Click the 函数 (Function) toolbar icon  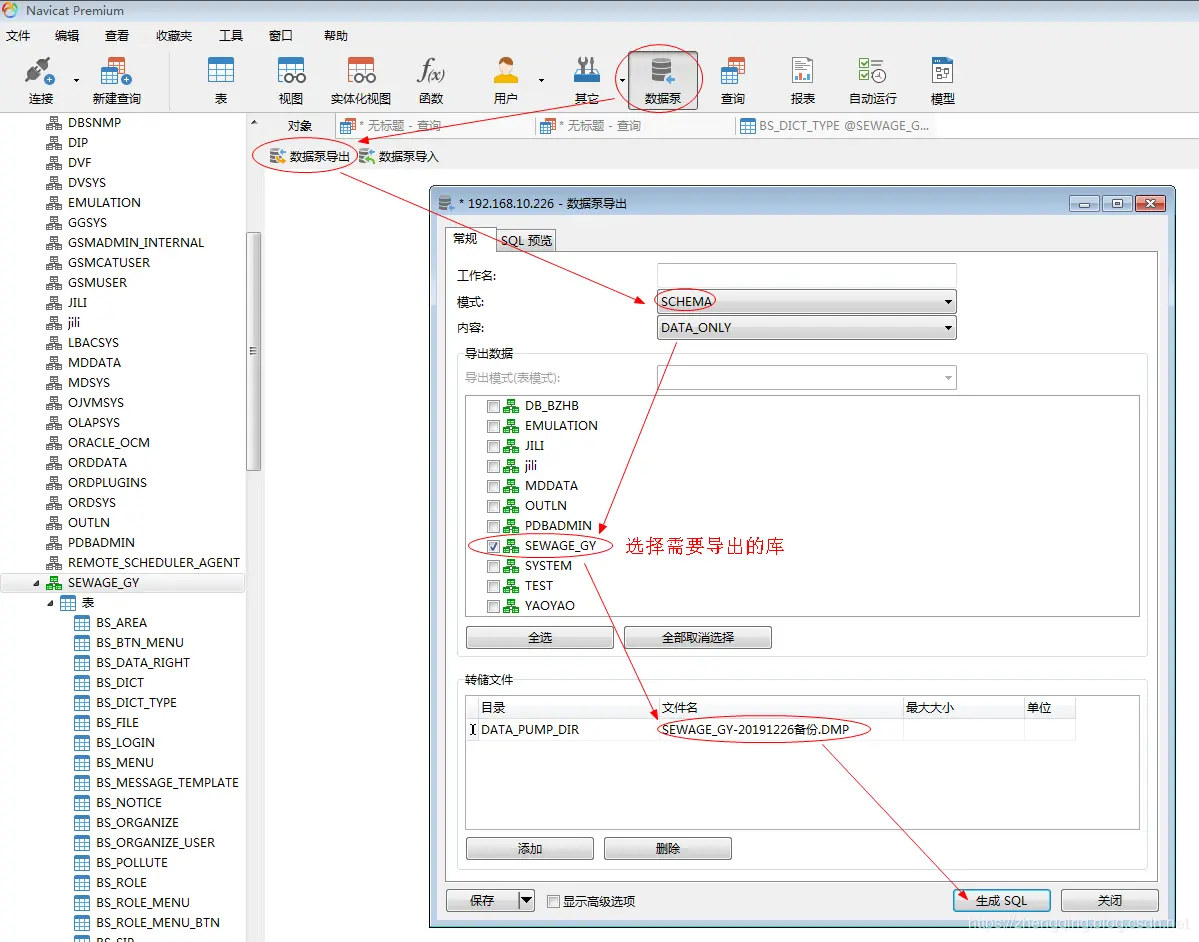tap(431, 80)
